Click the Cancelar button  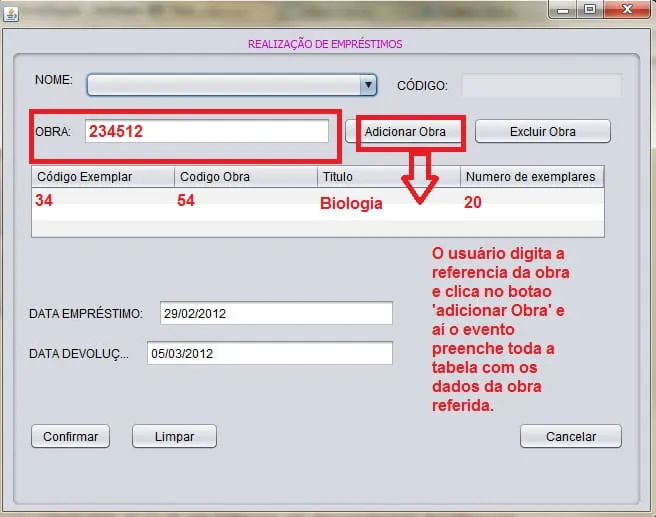tap(571, 436)
